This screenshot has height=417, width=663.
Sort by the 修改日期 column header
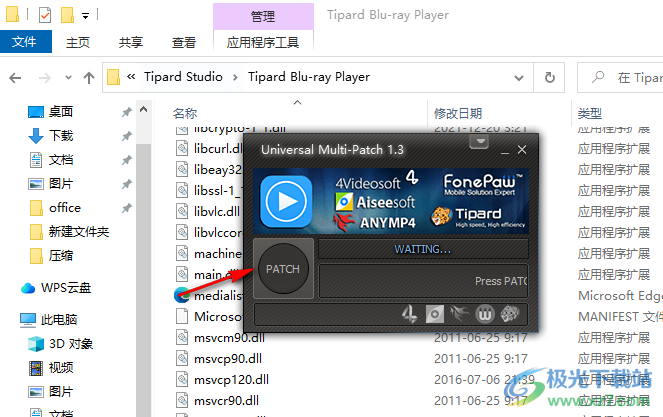tap(458, 113)
